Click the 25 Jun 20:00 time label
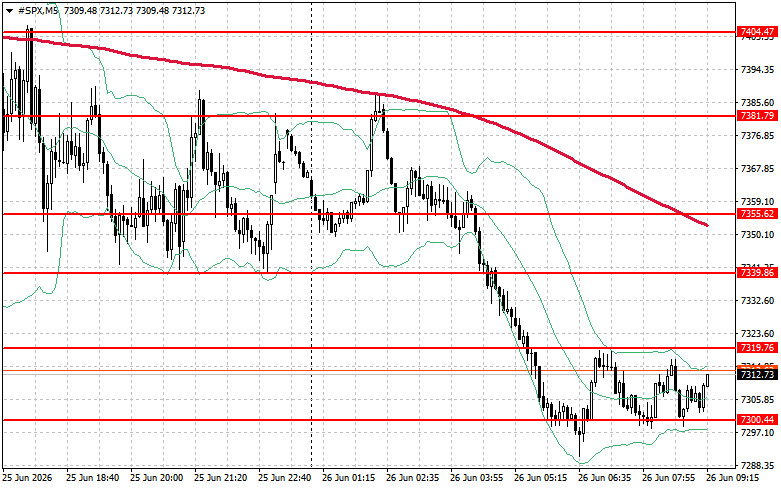The height and width of the screenshot is (489, 781). point(156,478)
